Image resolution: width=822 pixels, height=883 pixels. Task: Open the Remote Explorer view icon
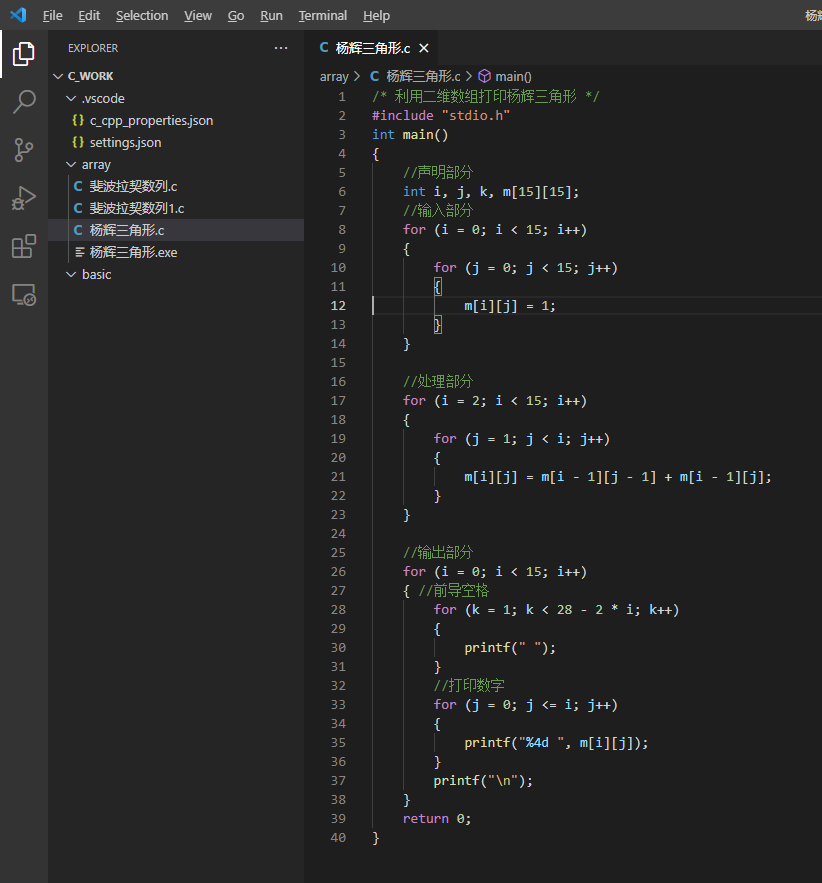(x=24, y=295)
